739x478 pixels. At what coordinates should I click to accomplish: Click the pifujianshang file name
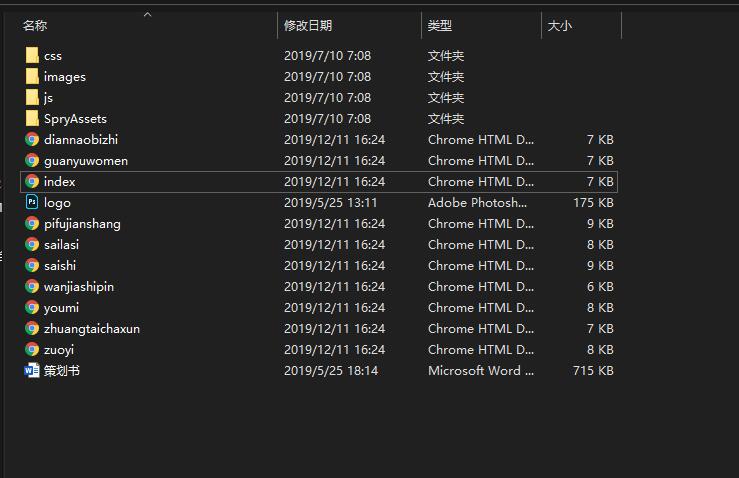(x=82, y=224)
